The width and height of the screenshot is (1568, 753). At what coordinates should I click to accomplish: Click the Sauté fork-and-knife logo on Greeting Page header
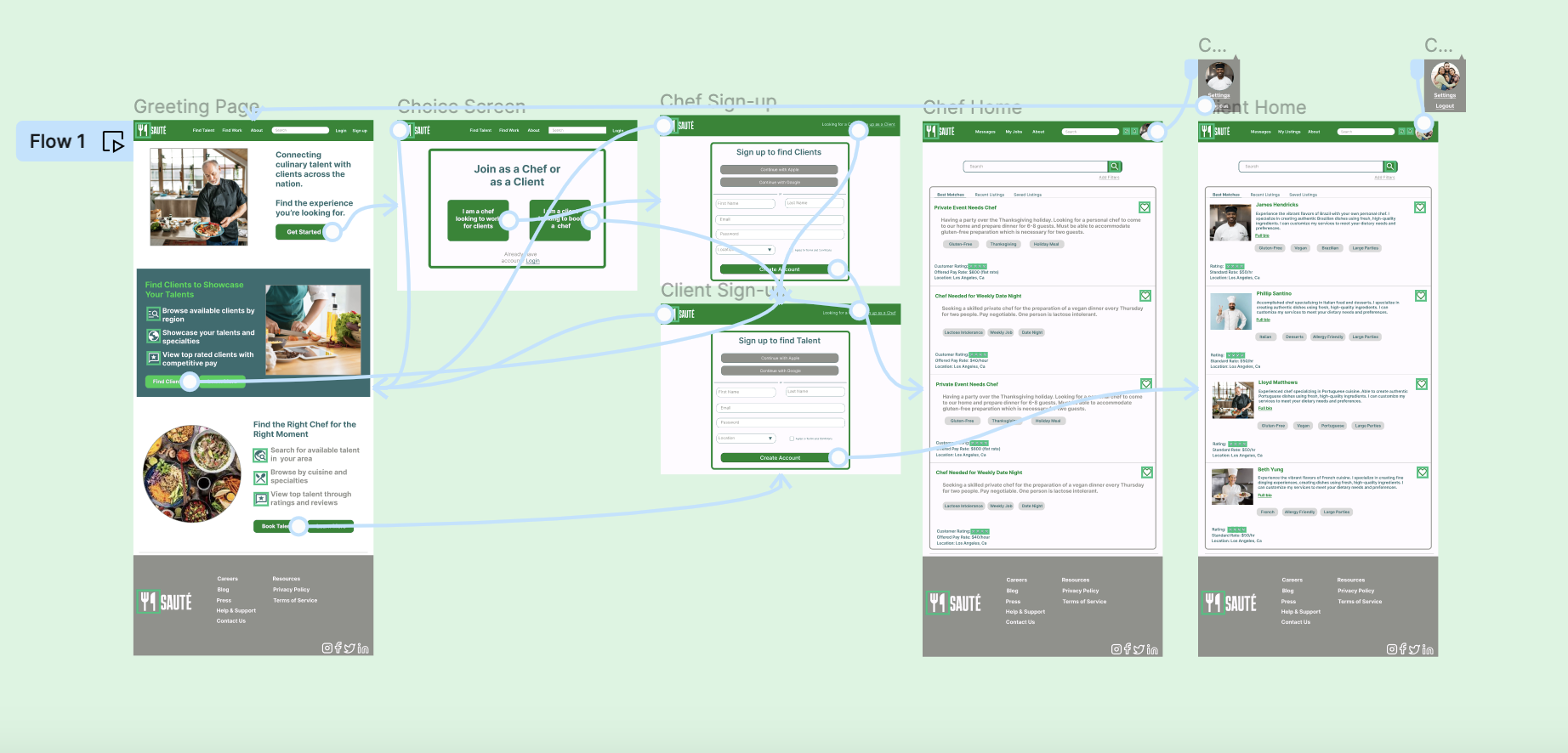point(142,131)
